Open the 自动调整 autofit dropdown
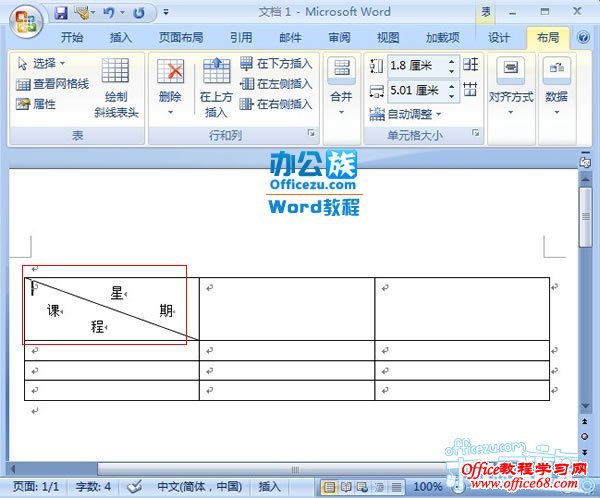The image size is (600, 498). (405, 114)
